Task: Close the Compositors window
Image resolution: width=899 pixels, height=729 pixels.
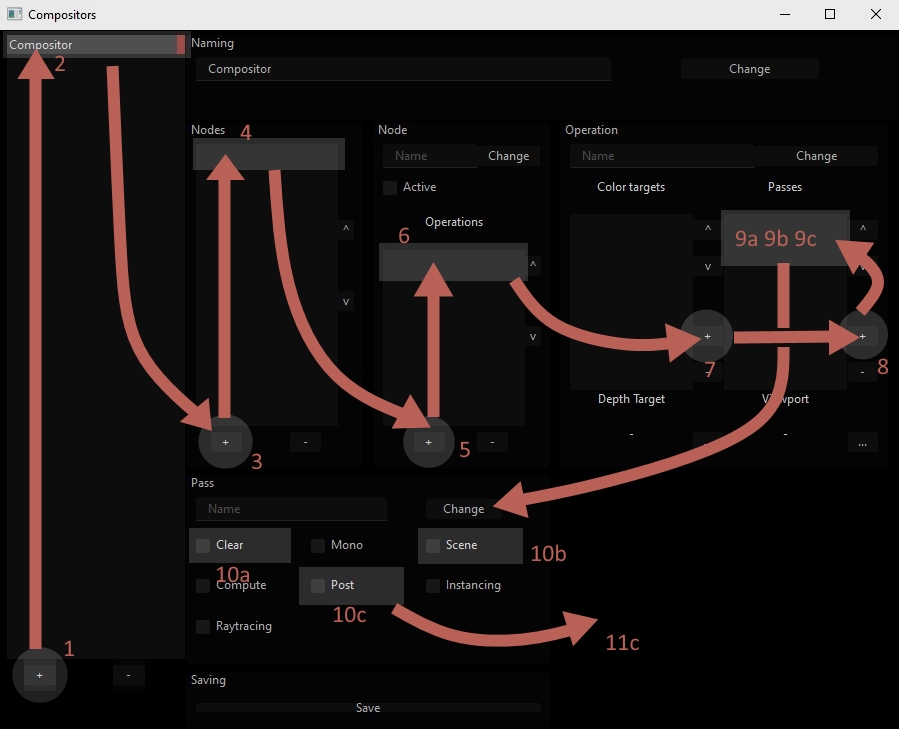Action: 875,14
